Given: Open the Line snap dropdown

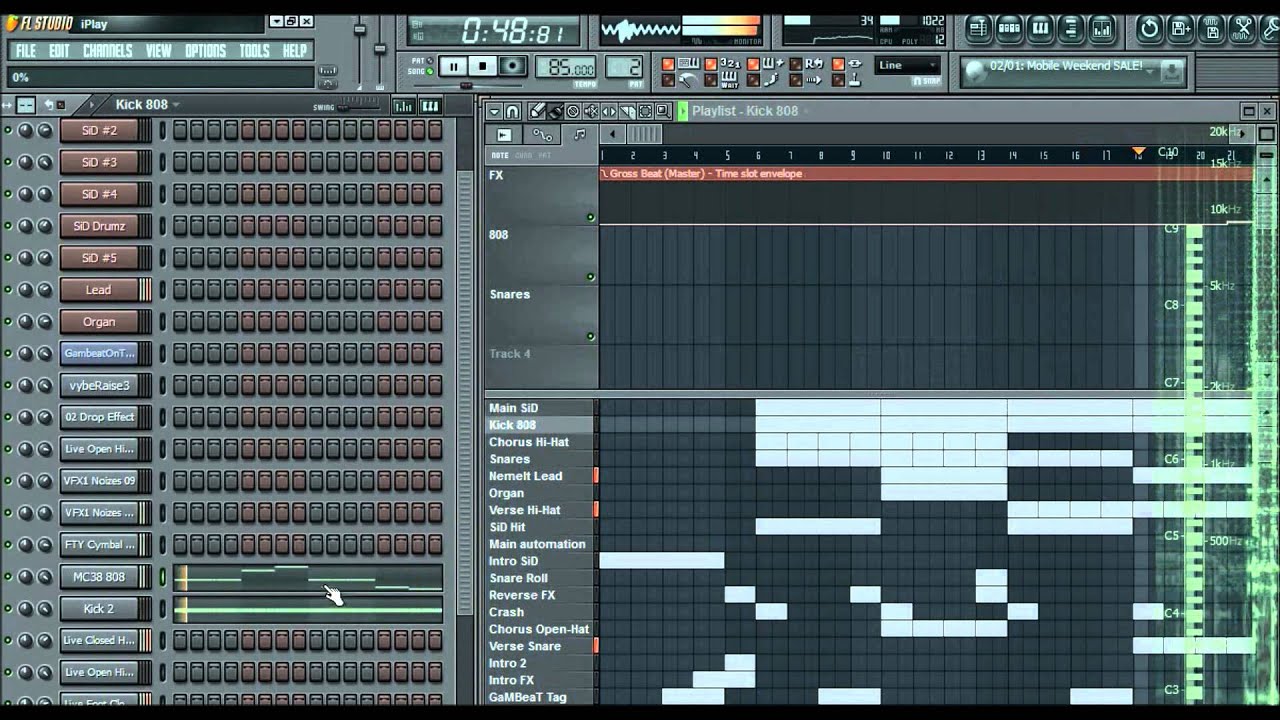Looking at the screenshot, I should click(x=907, y=65).
